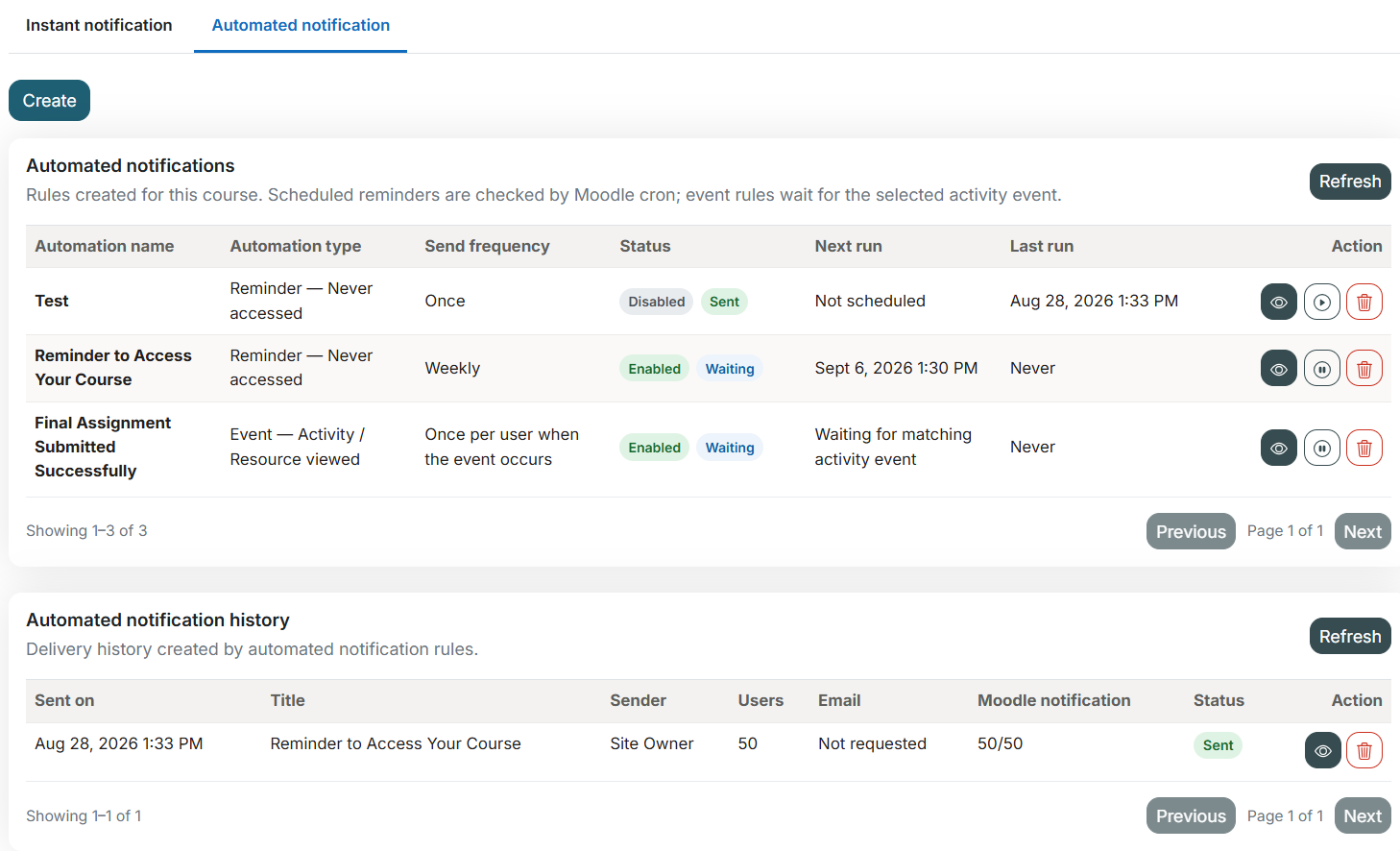Pause the Reminder to Access Your Course rule
Screen dimensions: 1400x851
pyautogui.click(x=1321, y=369)
